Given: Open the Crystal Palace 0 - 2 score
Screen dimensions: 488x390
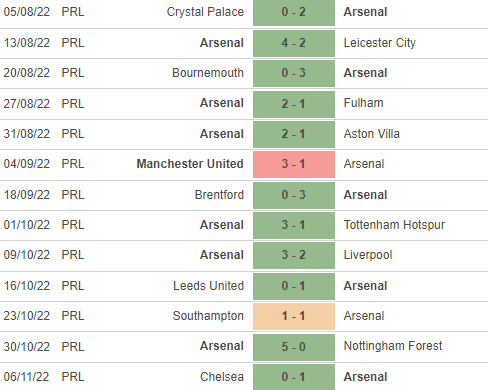Looking at the screenshot, I should (x=294, y=12).
